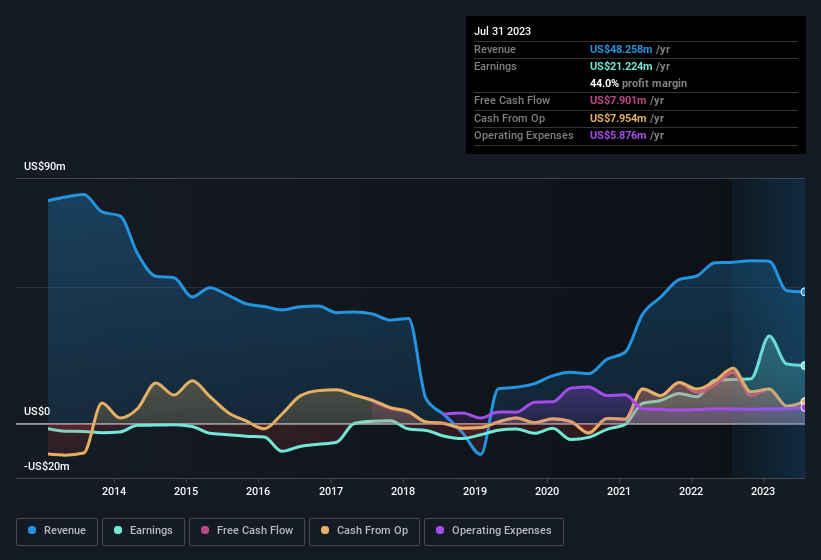Click the 2016 x-axis label

click(x=258, y=491)
